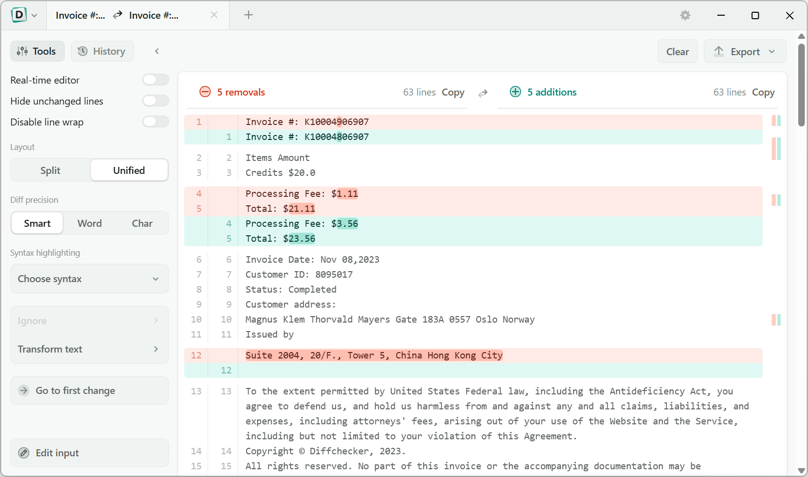The image size is (808, 477).
Task: Click the green additions plus icon
Action: 515,92
